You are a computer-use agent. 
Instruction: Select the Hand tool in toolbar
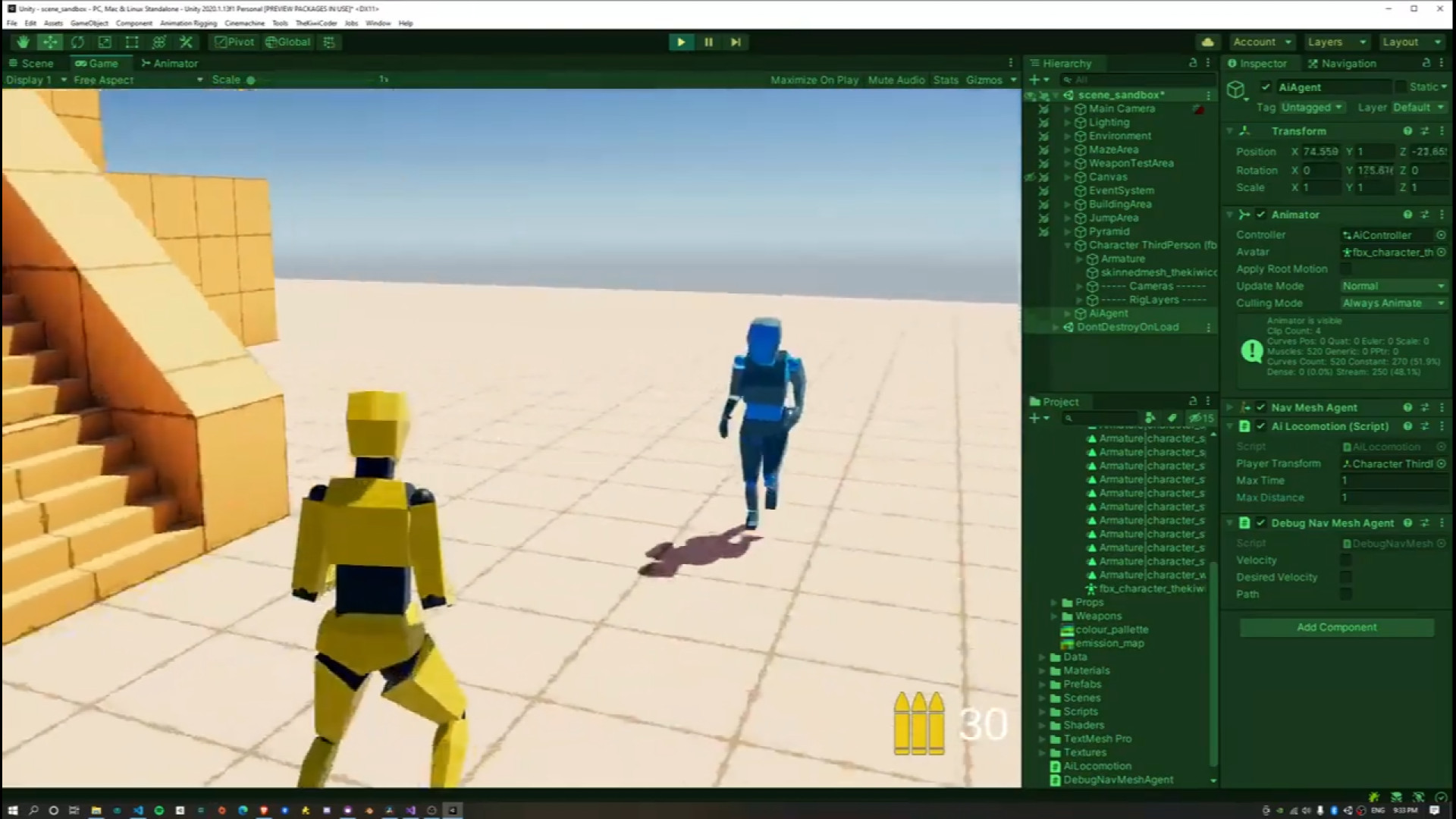(23, 42)
